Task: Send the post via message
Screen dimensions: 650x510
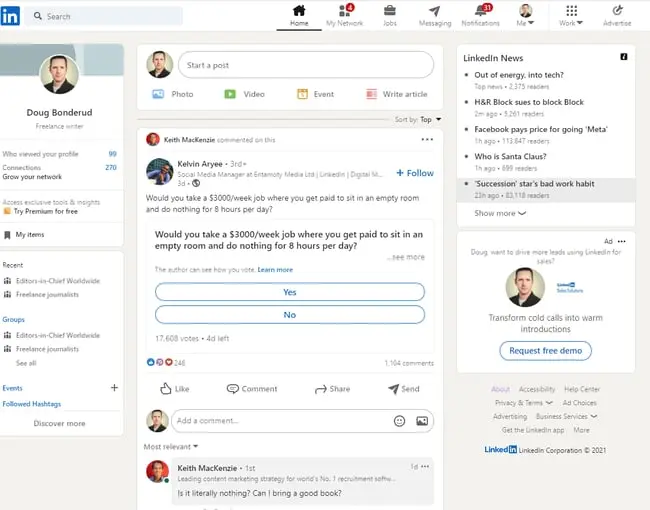Action: click(x=404, y=389)
